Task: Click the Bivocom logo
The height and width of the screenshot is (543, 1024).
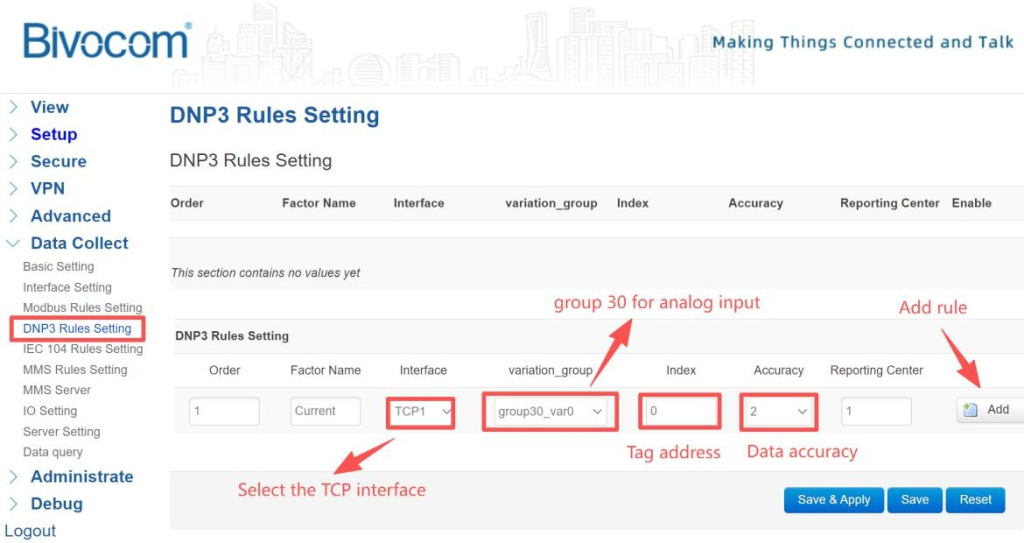Action: (106, 42)
